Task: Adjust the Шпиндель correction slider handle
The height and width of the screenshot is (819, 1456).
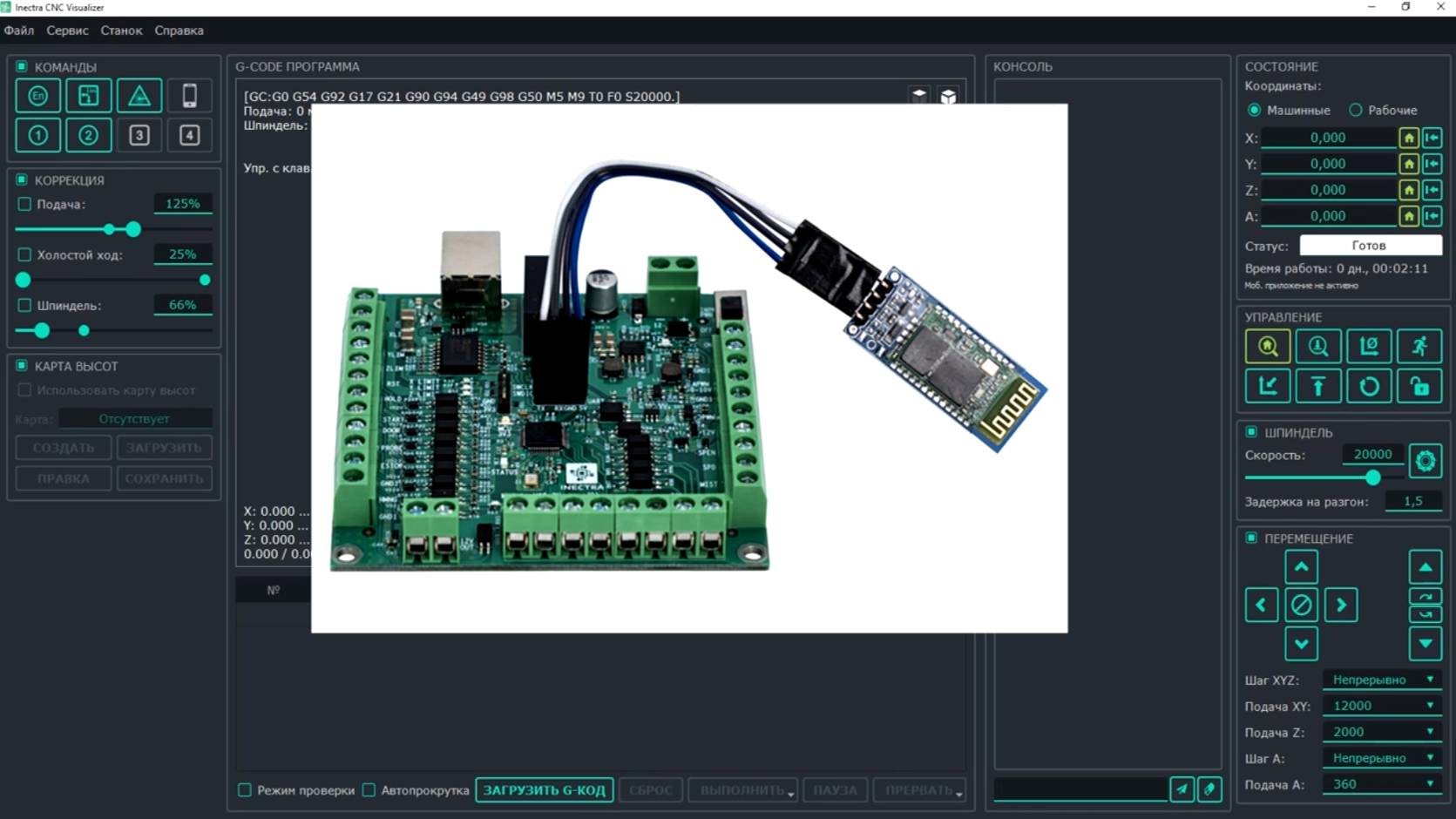Action: coord(41,330)
